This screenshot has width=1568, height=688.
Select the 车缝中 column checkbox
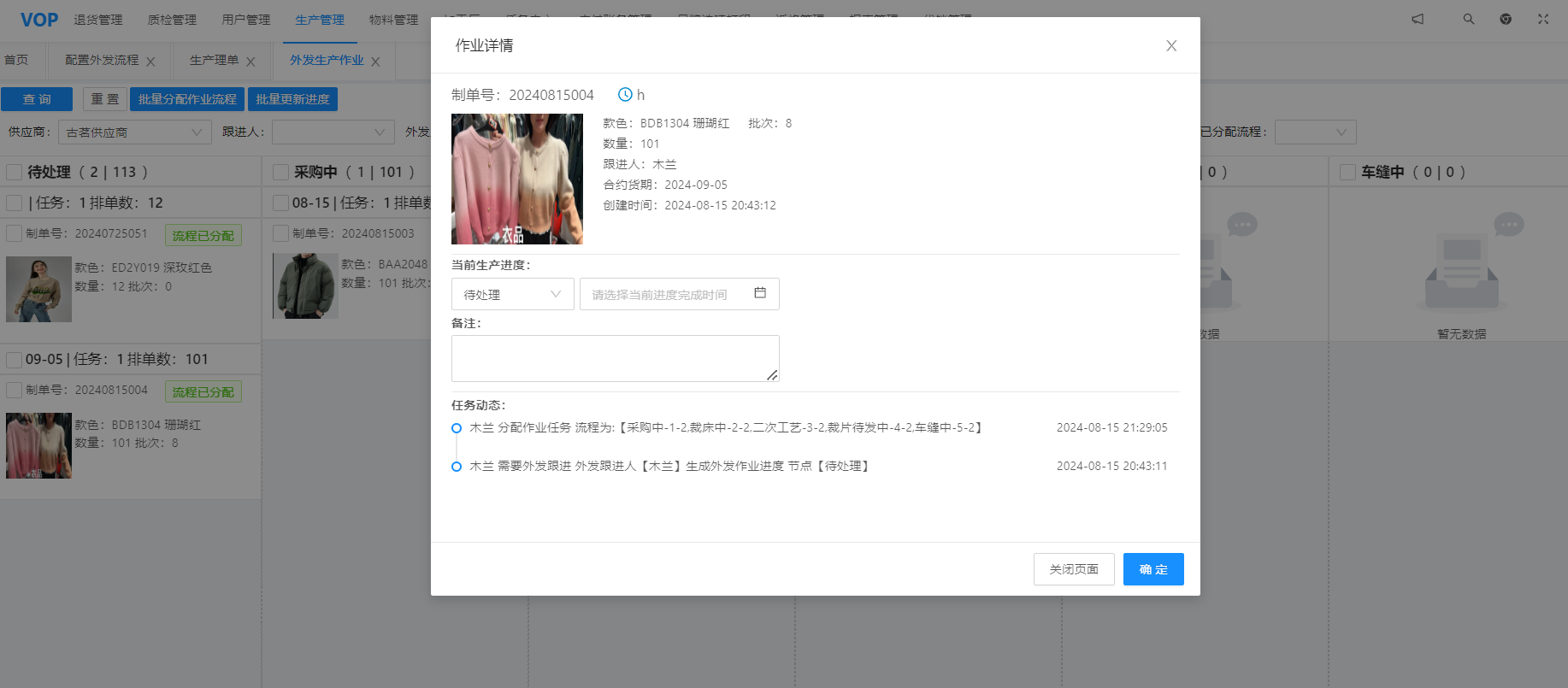[1347, 172]
